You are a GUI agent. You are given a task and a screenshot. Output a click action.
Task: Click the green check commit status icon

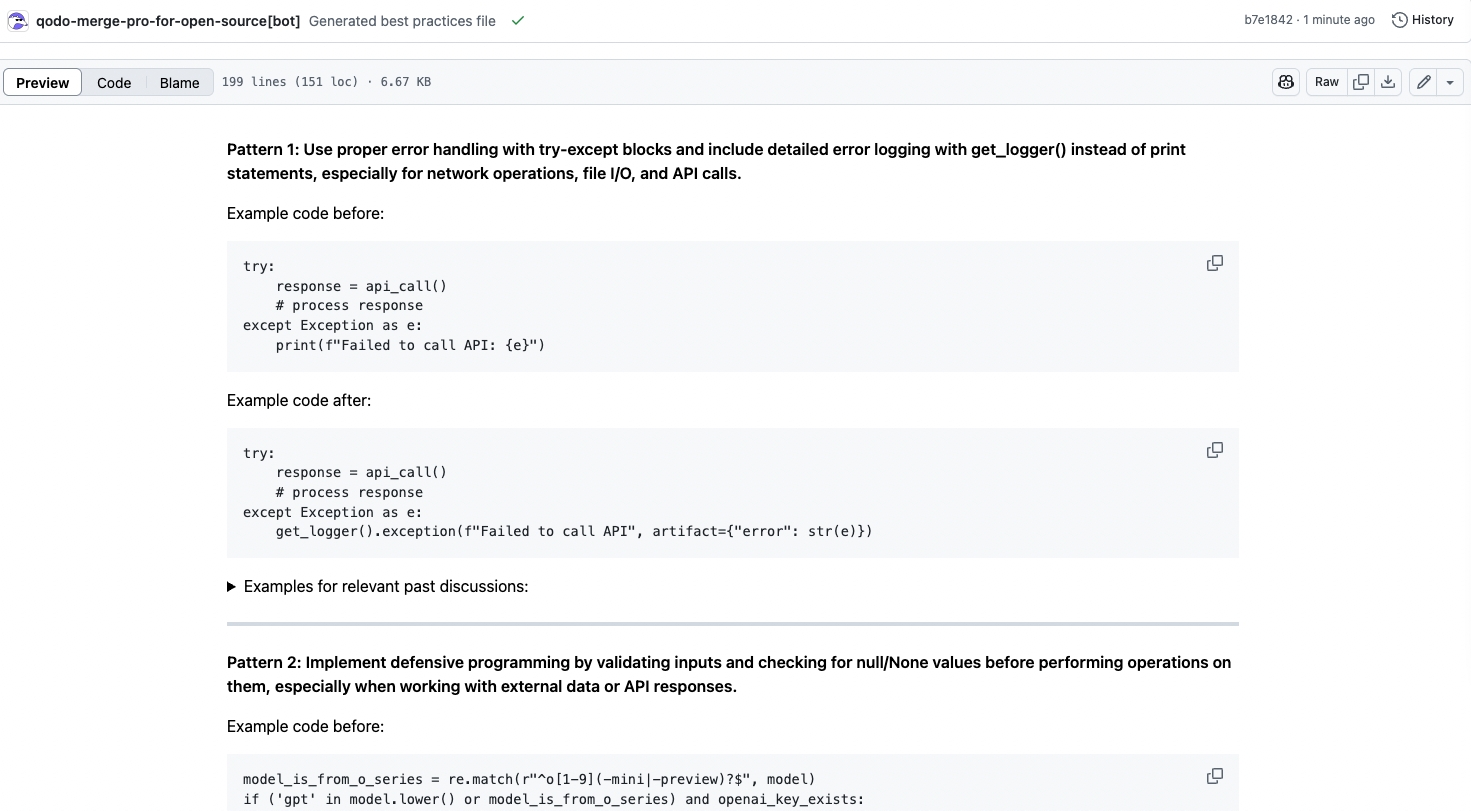coord(518,20)
